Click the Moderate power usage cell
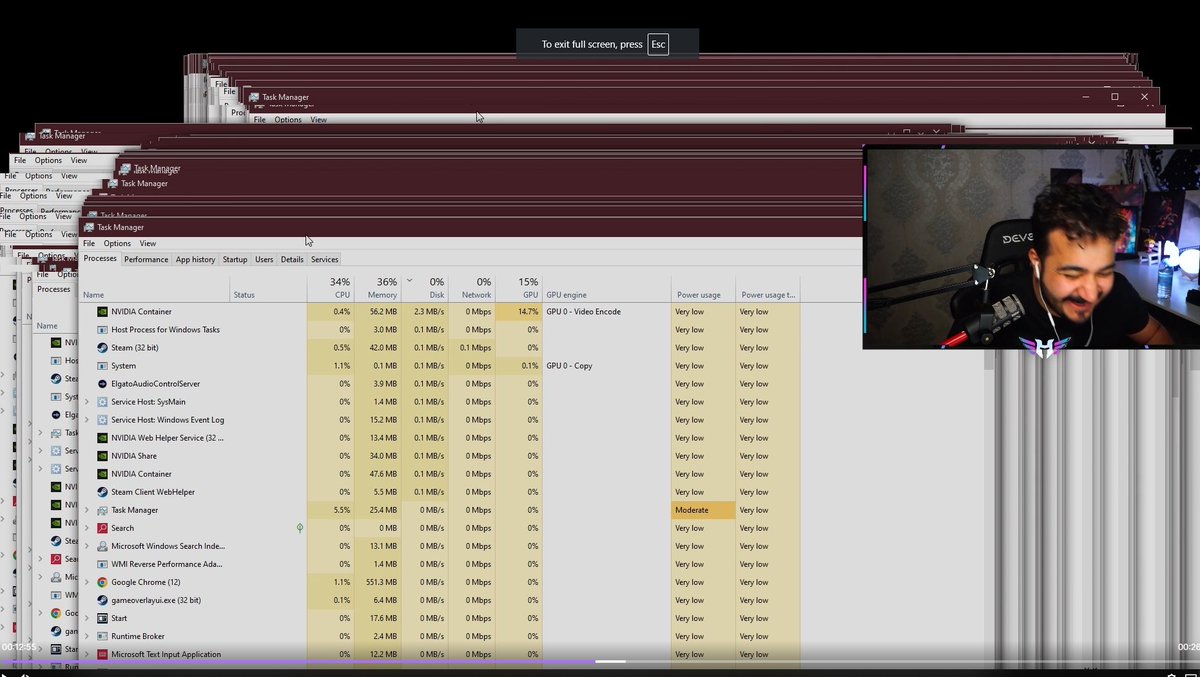The image size is (1200, 677). pyautogui.click(x=703, y=510)
